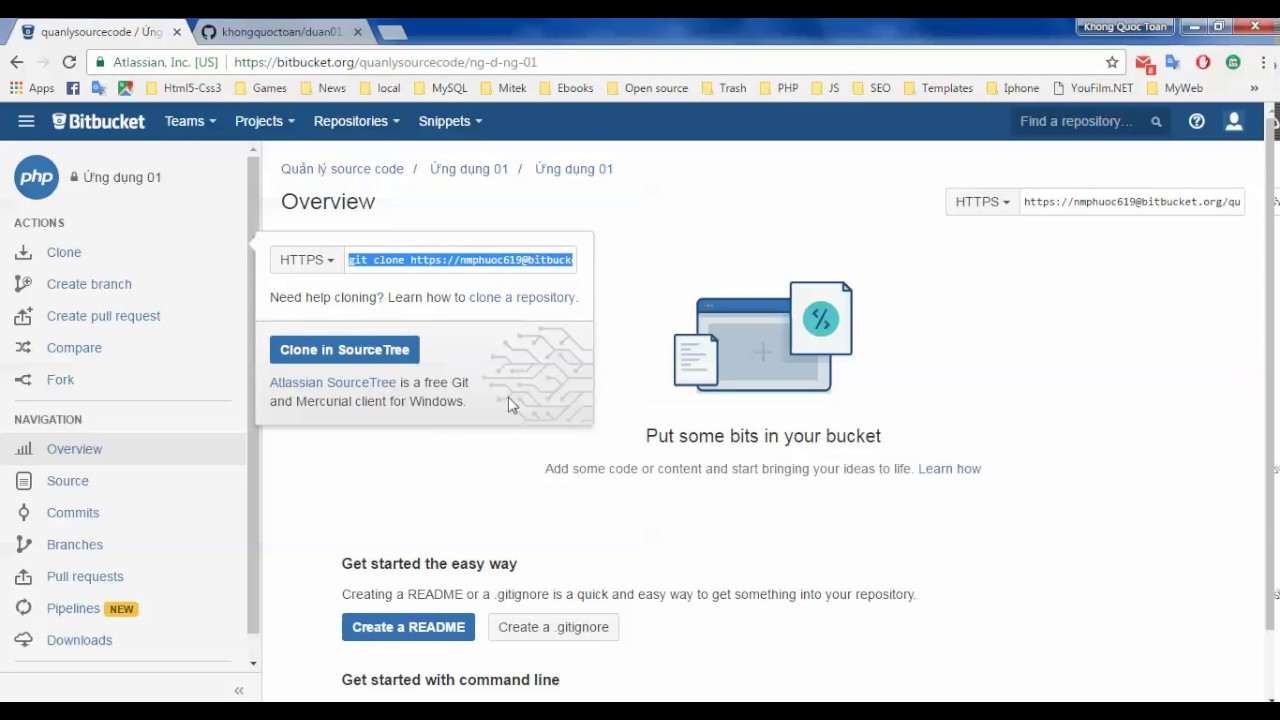Open the Open source bookmark folder
The width and height of the screenshot is (1280, 720).
(647, 88)
